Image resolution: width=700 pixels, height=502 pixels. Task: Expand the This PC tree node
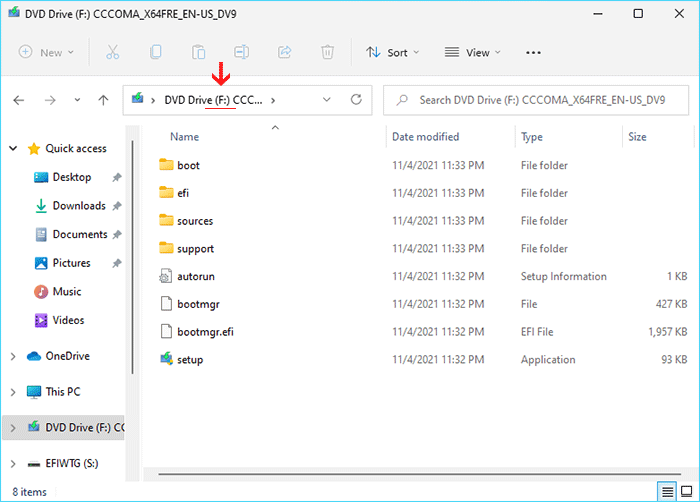pos(13,392)
